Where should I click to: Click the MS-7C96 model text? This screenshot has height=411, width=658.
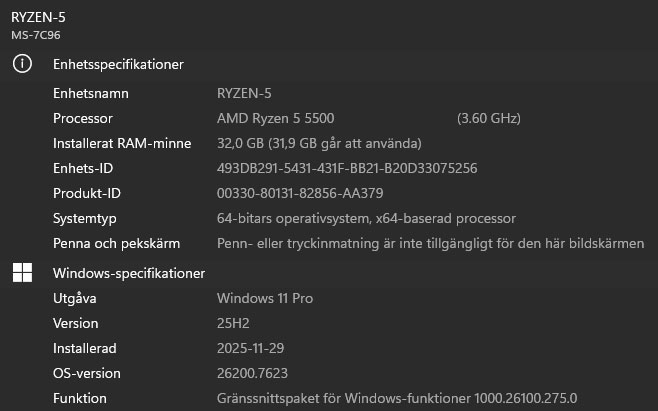(36, 34)
